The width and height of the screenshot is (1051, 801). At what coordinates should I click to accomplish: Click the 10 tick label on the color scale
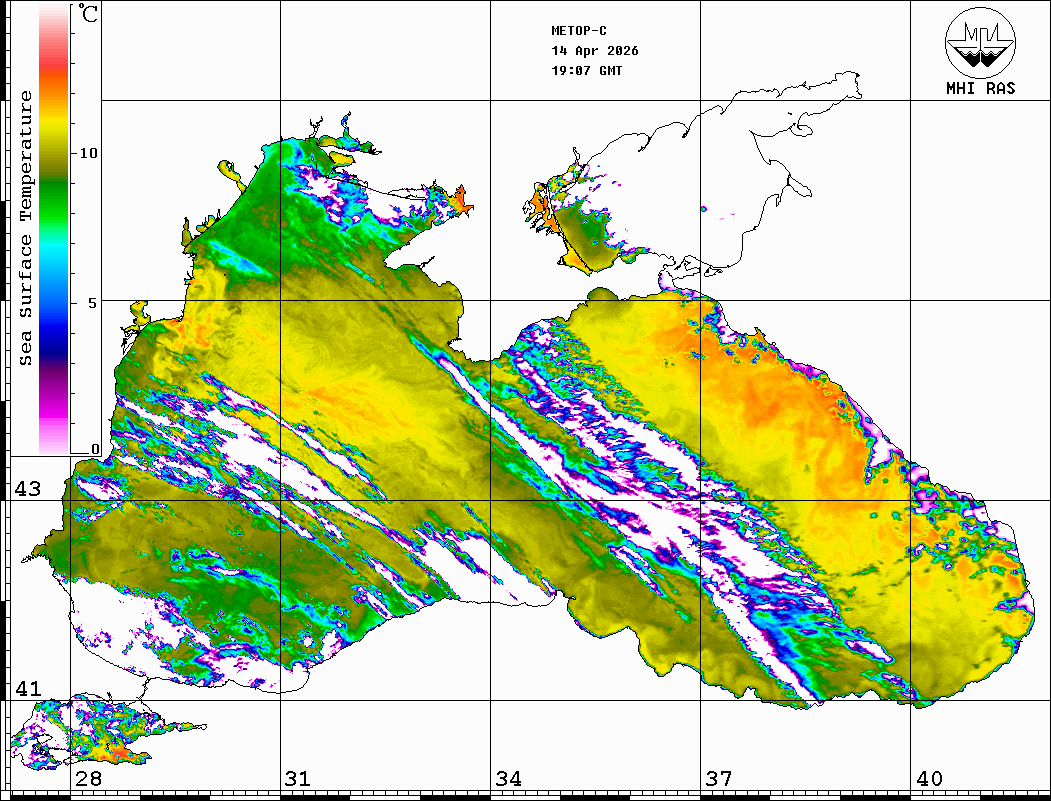89,153
